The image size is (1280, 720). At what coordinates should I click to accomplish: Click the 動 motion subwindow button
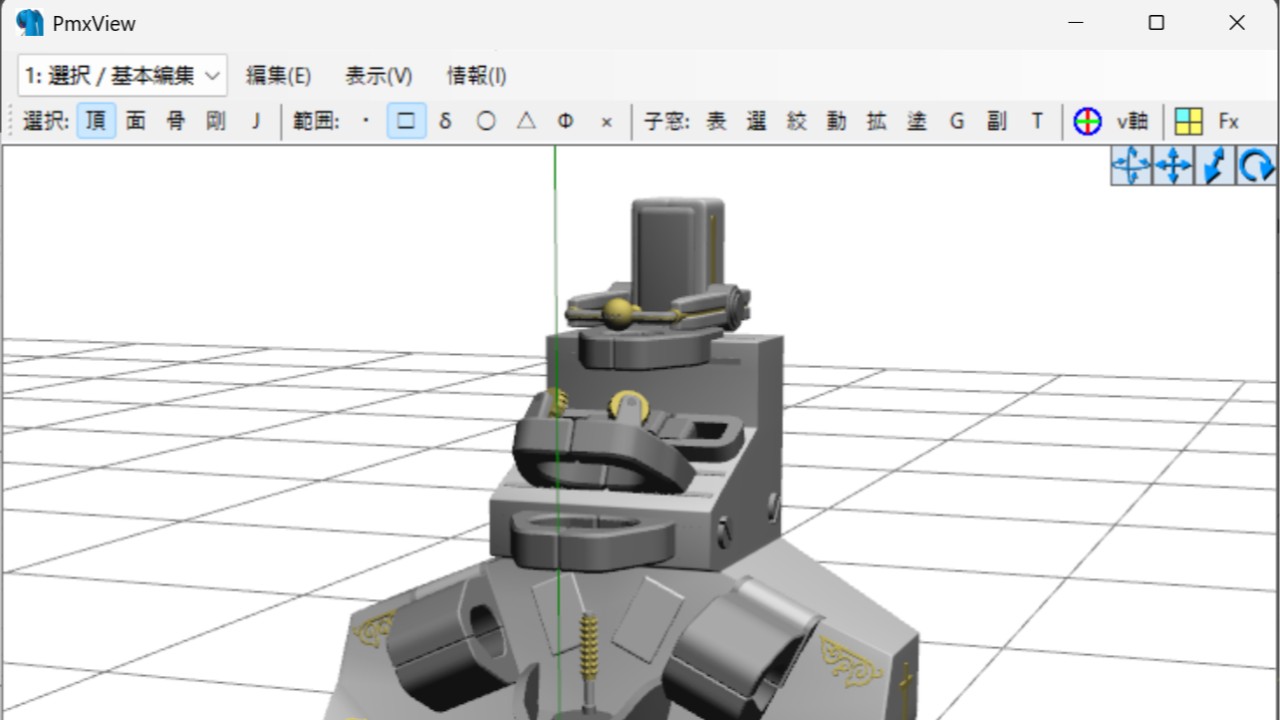836,120
